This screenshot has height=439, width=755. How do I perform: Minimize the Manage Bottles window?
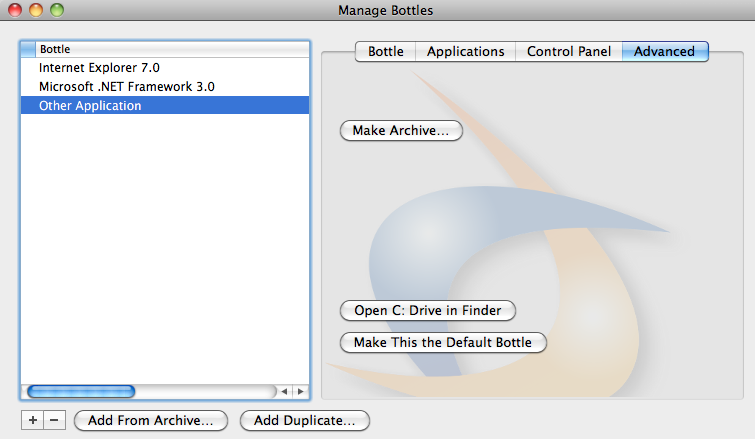click(36, 10)
